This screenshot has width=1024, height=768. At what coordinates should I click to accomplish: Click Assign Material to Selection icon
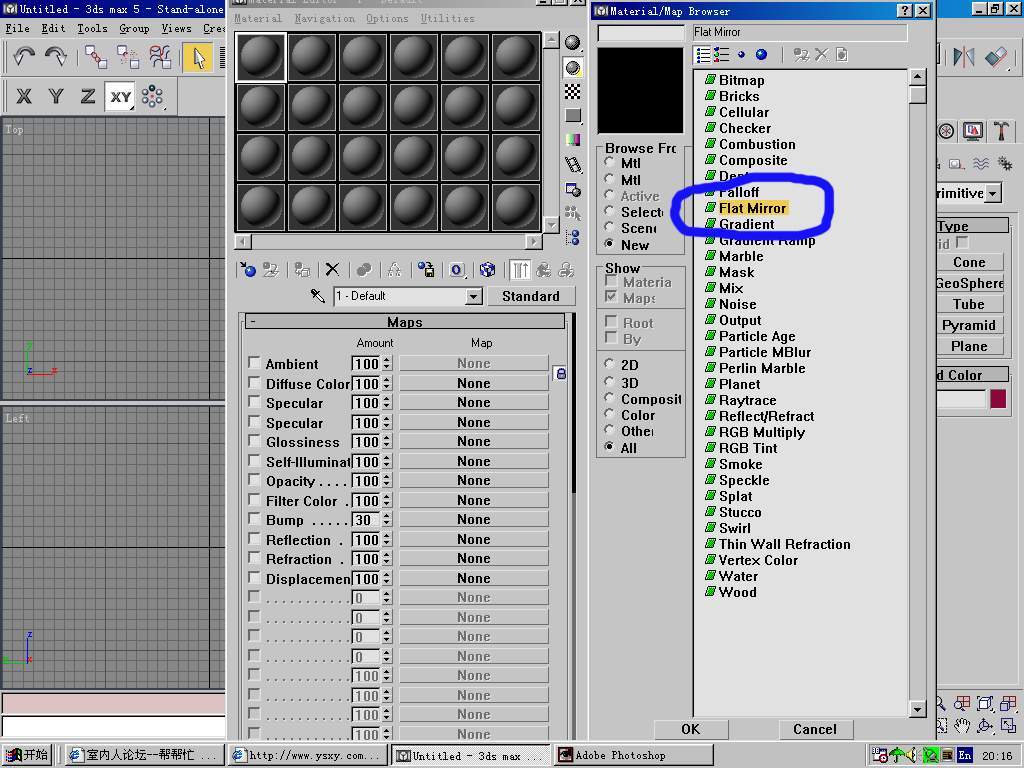click(302, 269)
